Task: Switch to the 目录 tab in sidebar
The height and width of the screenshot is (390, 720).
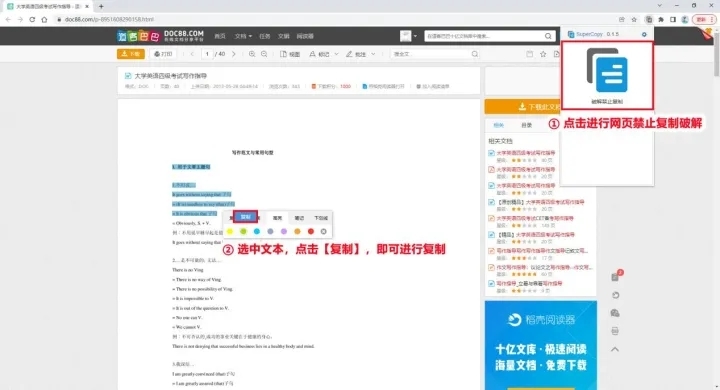Action: point(526,125)
